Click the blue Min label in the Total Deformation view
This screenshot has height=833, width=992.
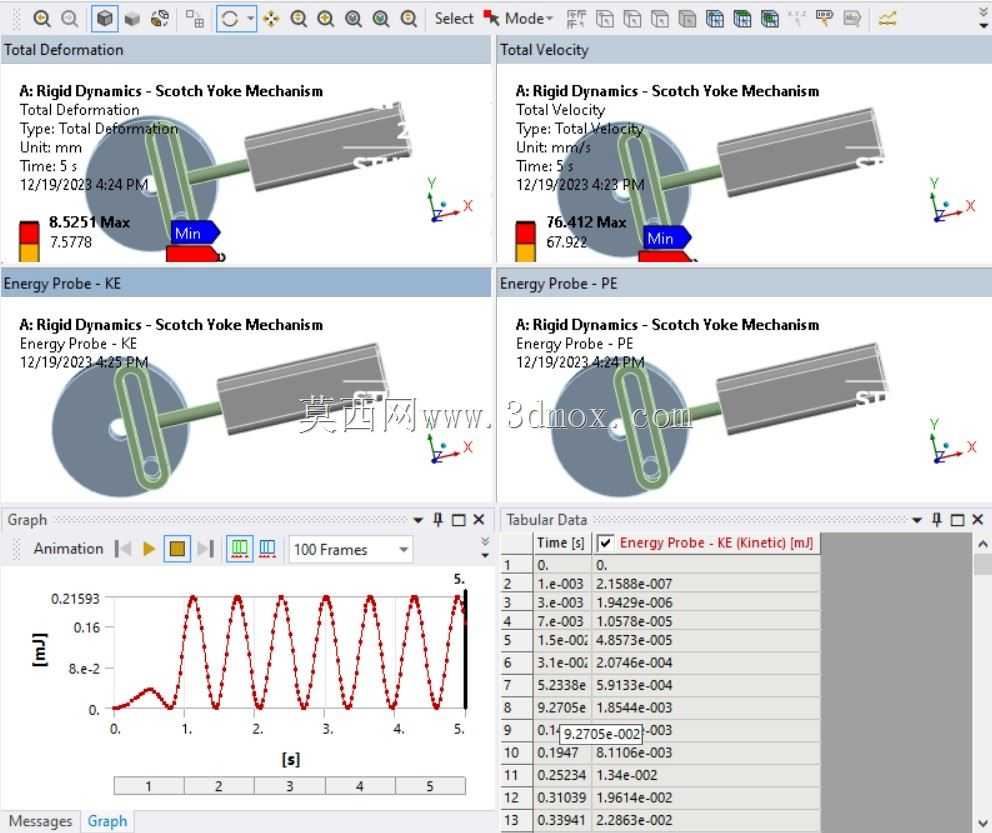pos(194,233)
